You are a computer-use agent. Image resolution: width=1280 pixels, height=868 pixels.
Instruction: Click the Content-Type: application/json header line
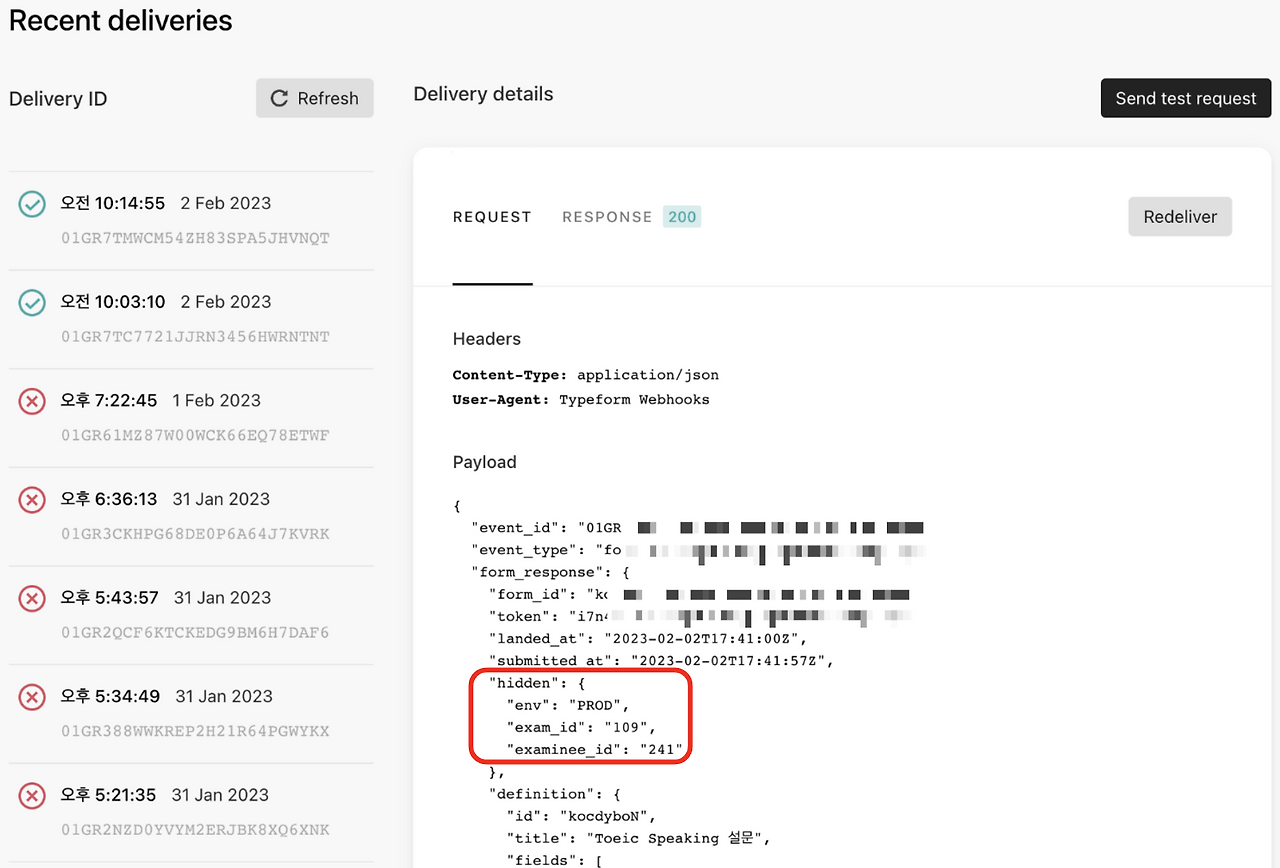tap(586, 375)
